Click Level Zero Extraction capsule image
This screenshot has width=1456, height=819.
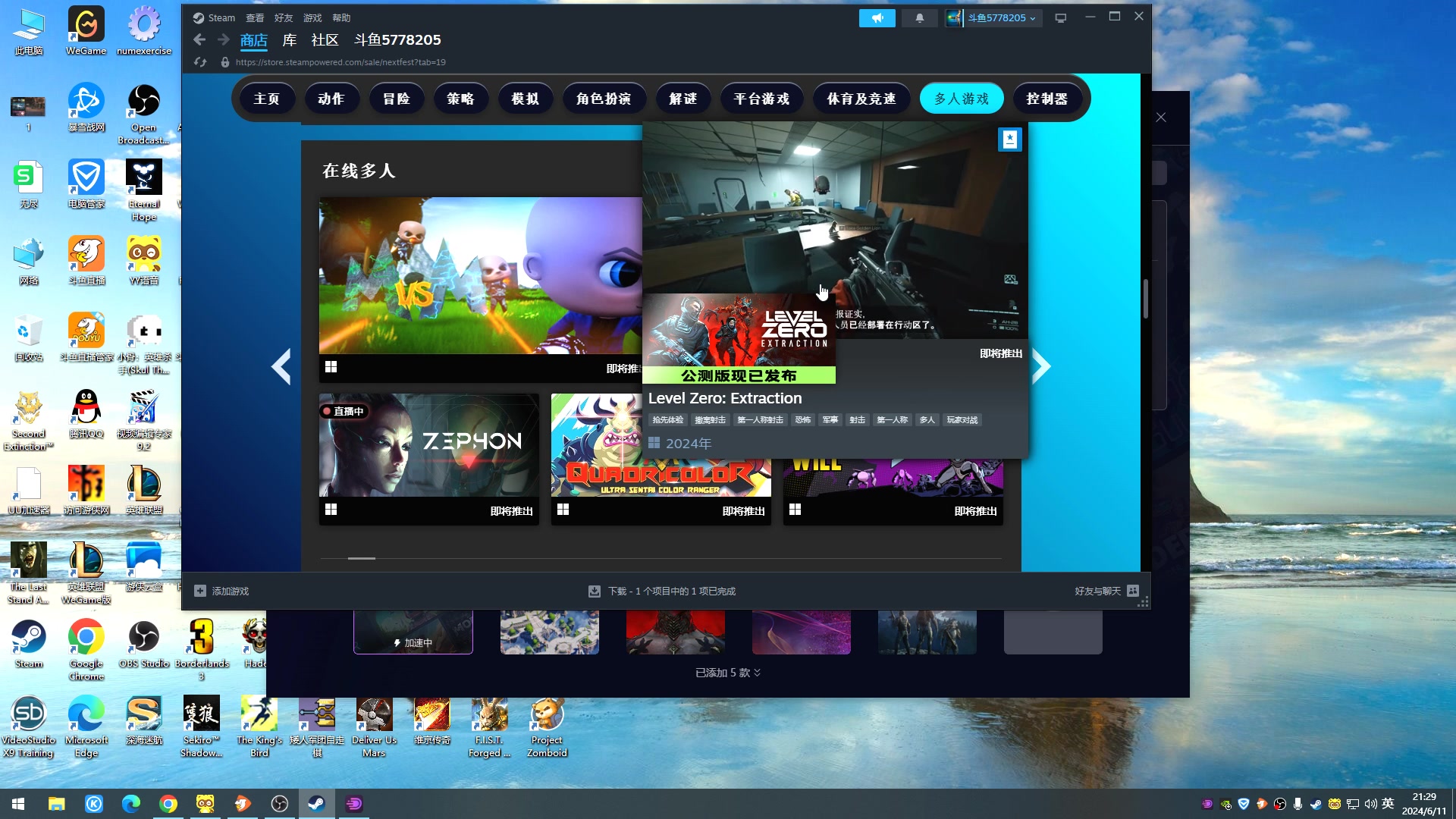[x=739, y=338]
